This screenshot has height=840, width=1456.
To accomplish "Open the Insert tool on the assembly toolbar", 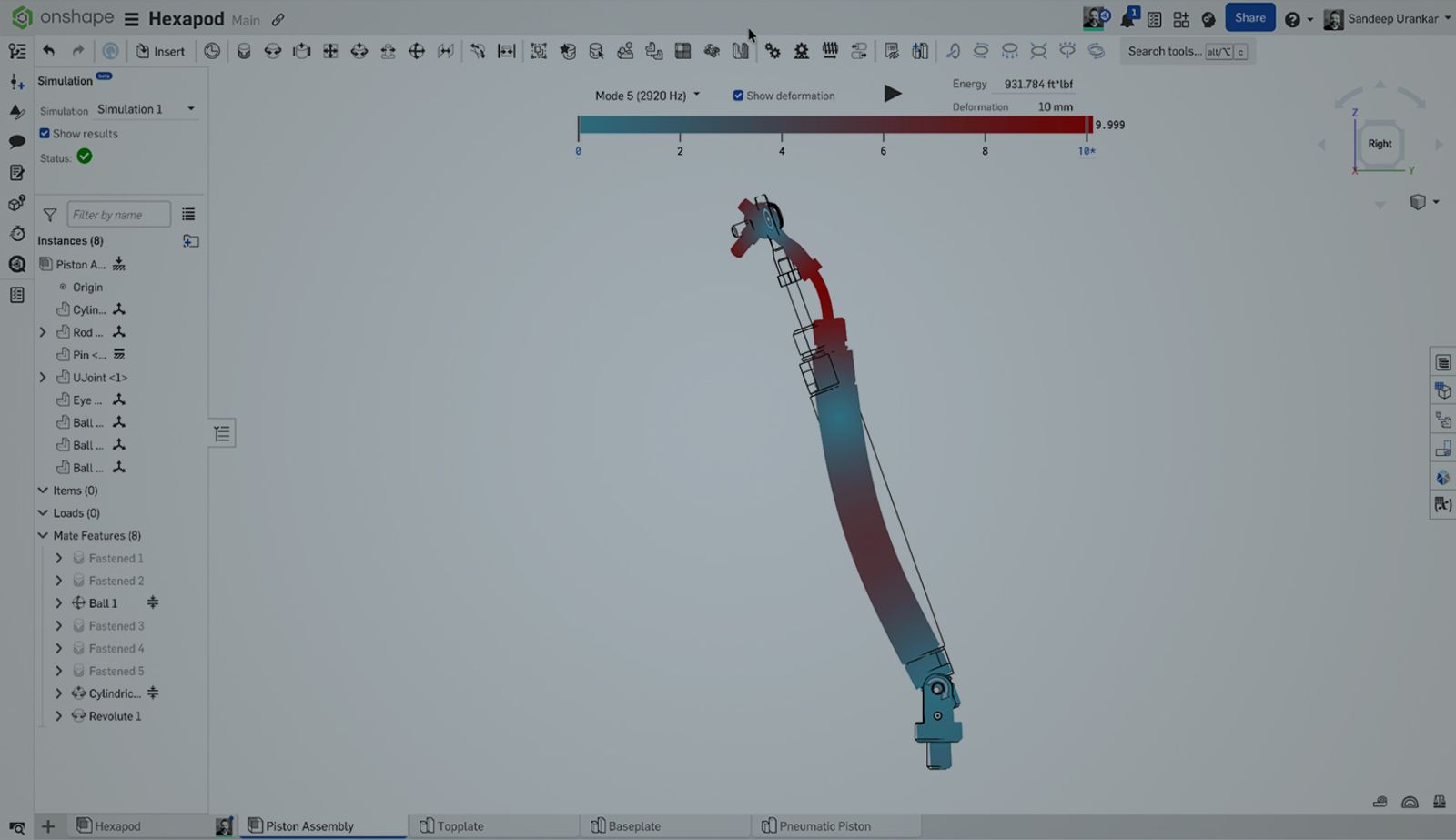I will pos(161,51).
